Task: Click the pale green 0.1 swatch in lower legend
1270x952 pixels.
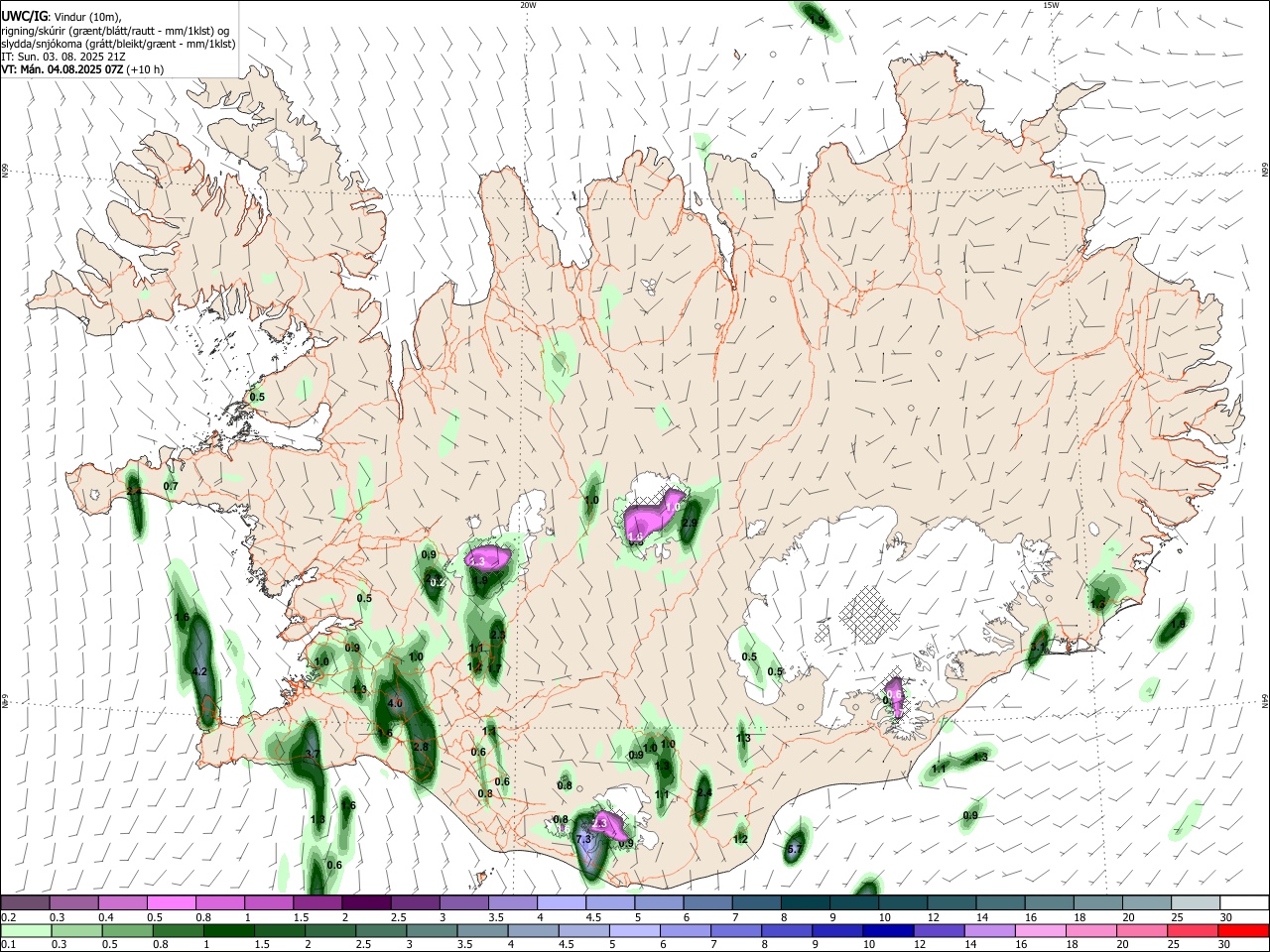Action: (x=24, y=930)
